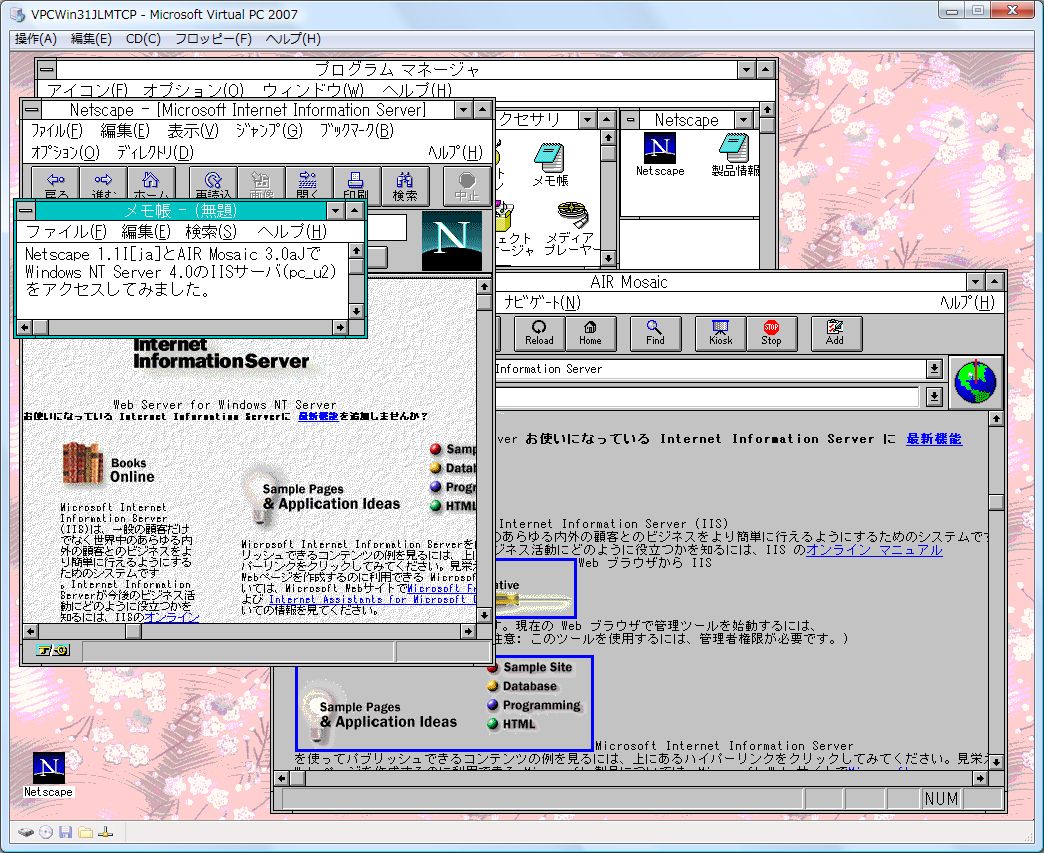
Task: Click the floppy disk icon in the Virtual PC status bar
Action: tap(65, 832)
